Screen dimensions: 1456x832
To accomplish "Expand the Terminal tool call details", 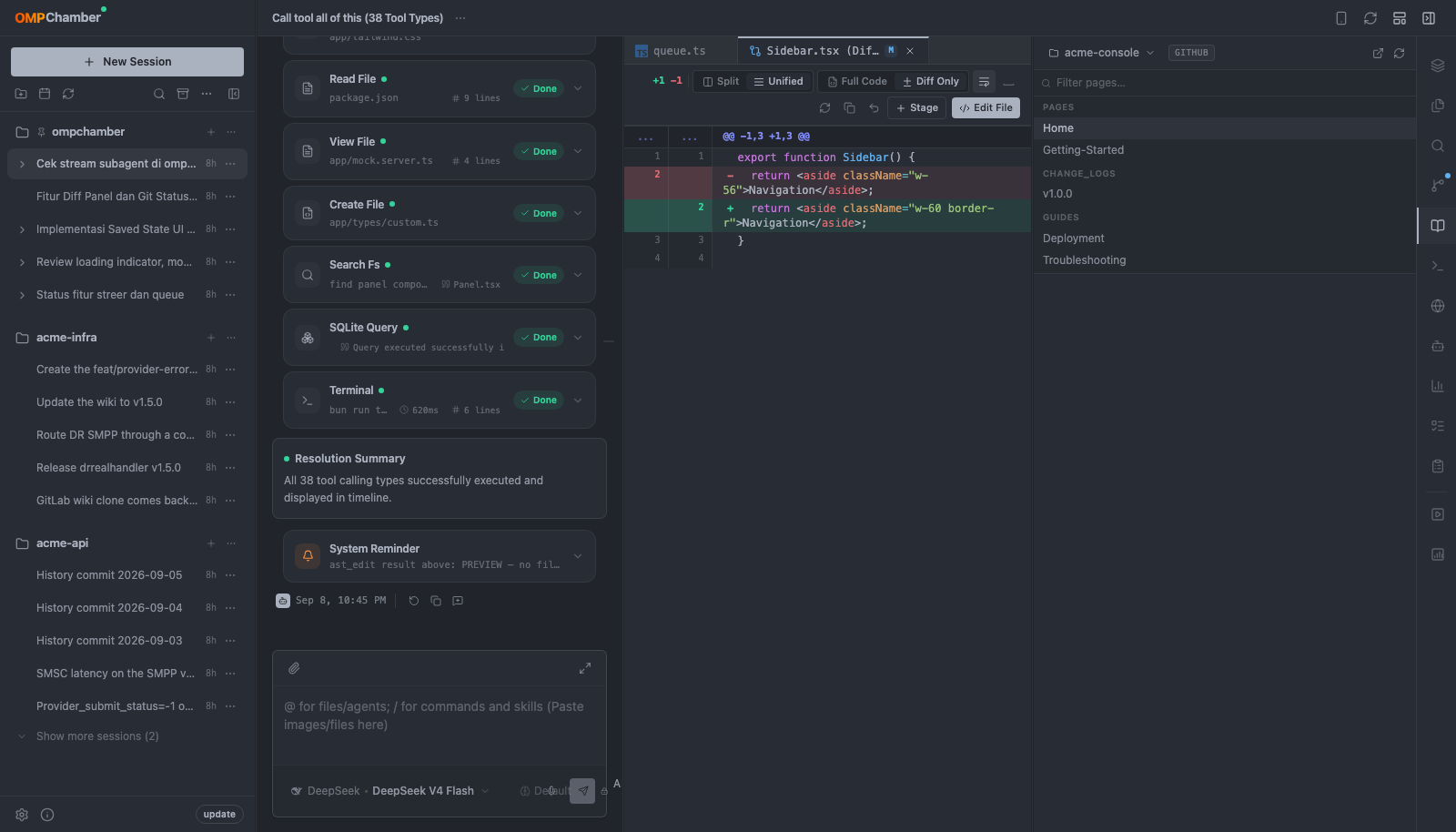I will pos(578,401).
